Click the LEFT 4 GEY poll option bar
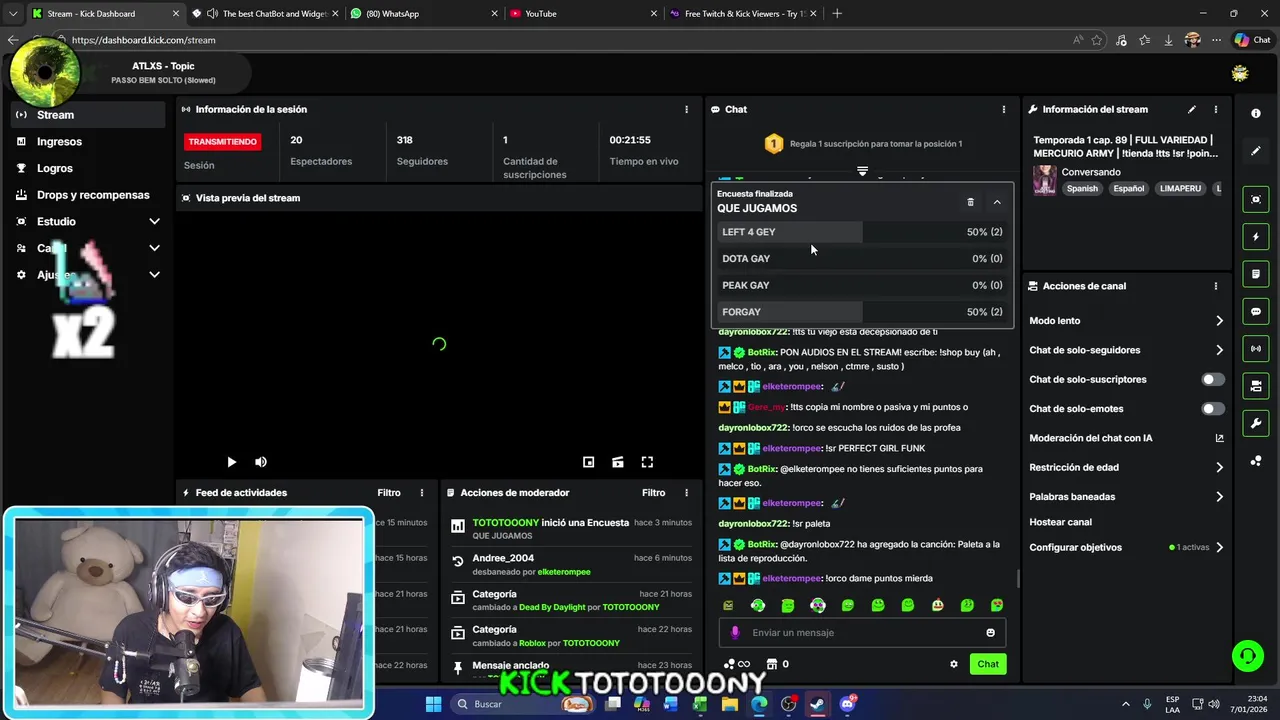 (x=862, y=232)
